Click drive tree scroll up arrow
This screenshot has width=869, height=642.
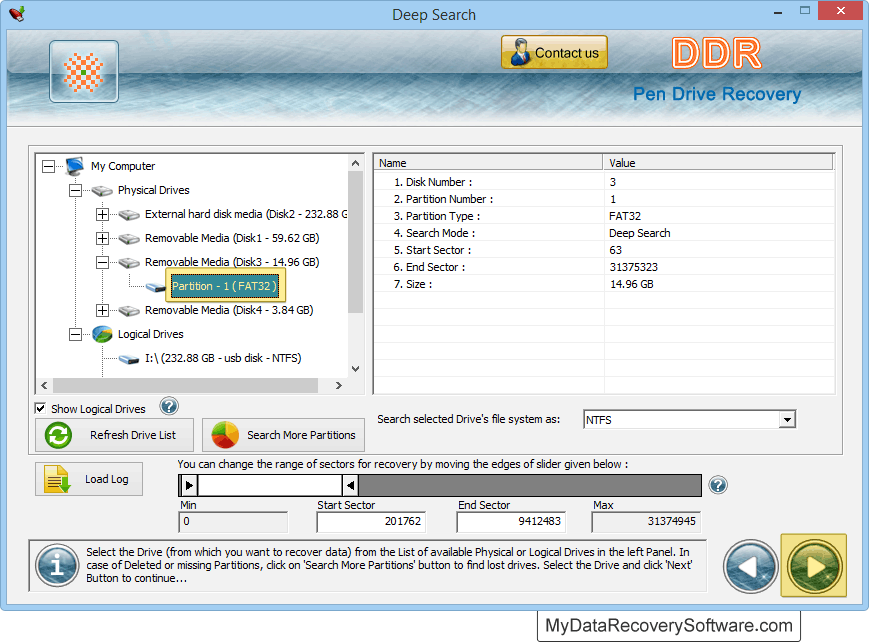[356, 163]
